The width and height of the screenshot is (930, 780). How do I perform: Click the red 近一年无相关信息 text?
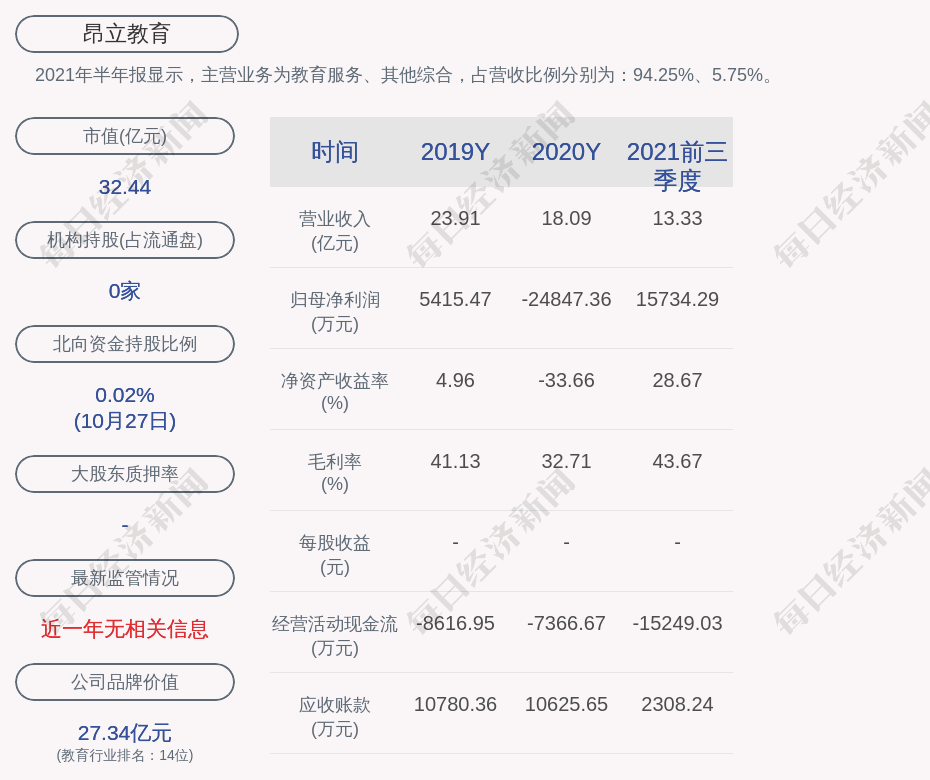(125, 629)
